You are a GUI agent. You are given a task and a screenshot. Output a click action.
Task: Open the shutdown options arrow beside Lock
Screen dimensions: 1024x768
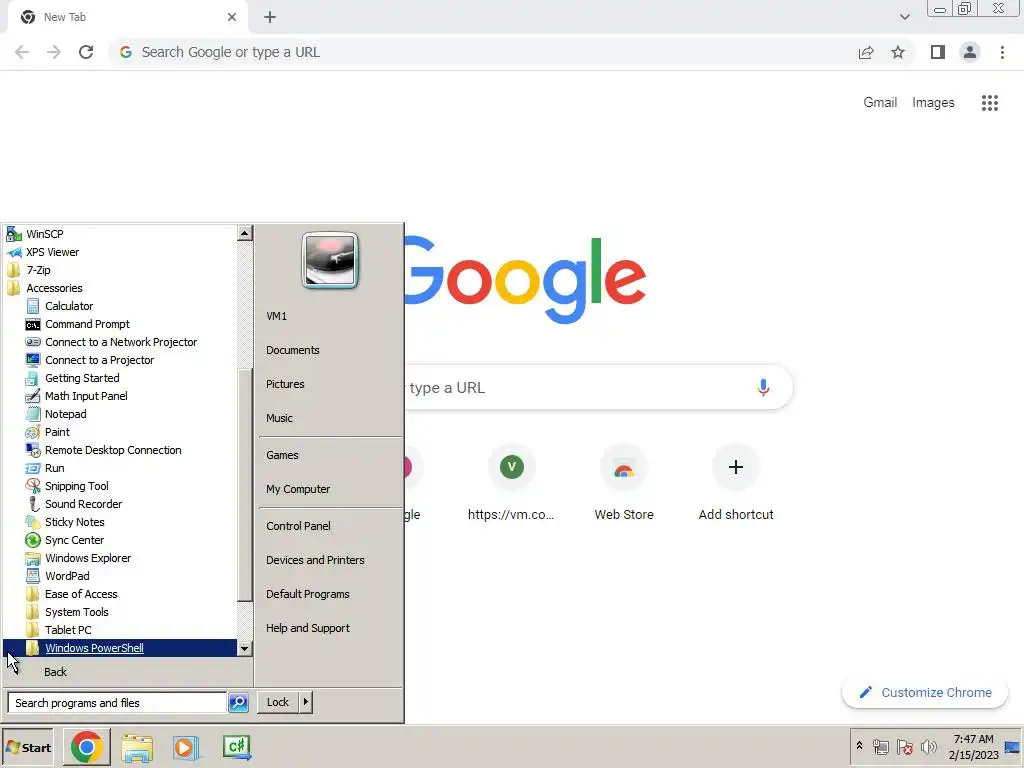tap(306, 702)
